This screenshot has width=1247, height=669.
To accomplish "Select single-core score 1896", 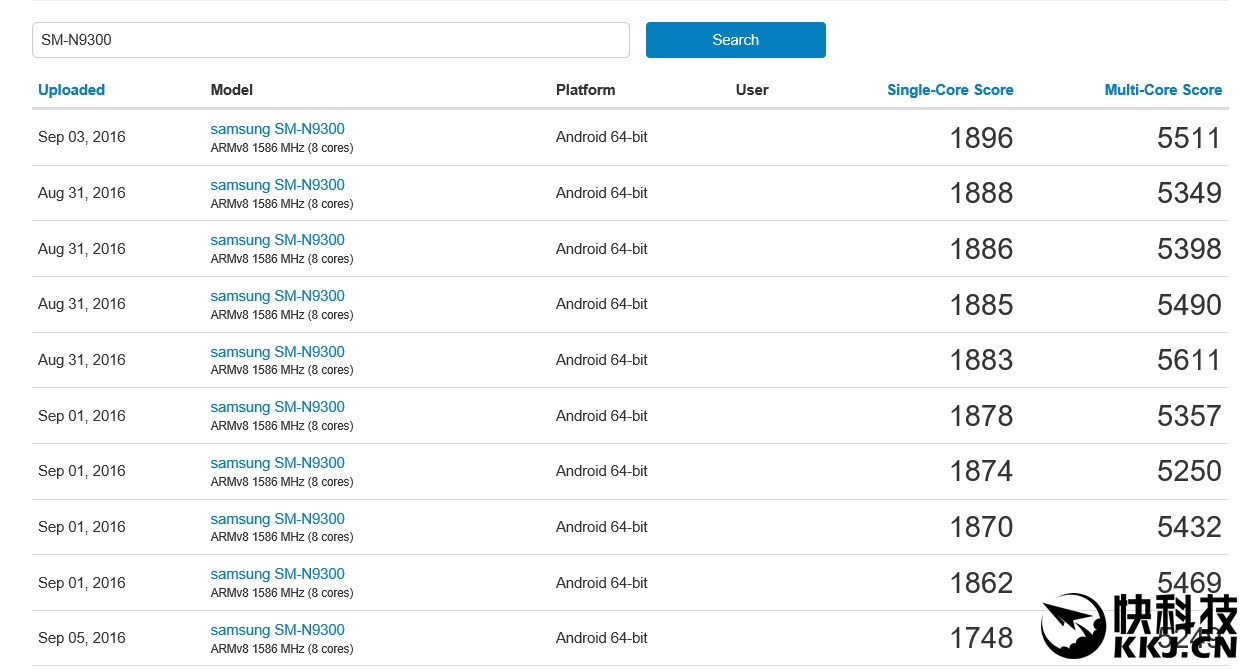I will coord(981,138).
